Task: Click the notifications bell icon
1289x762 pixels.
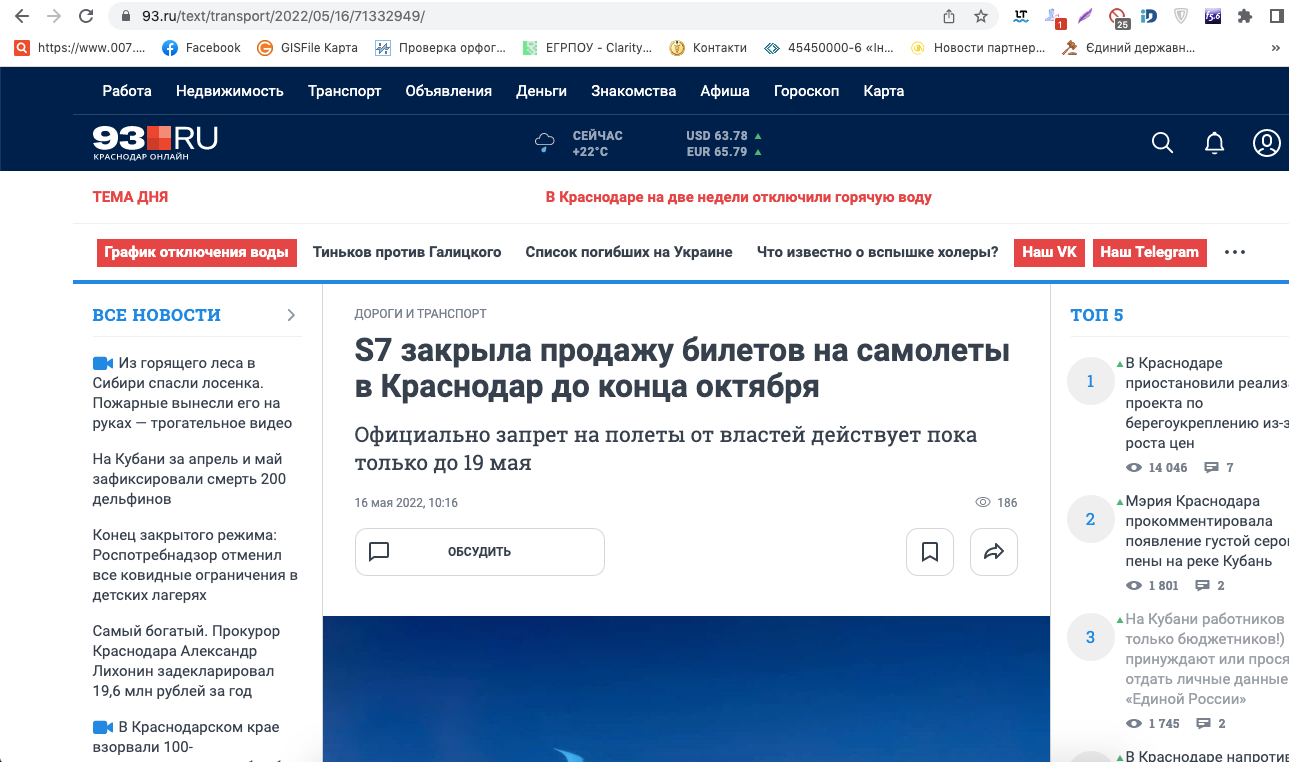Action: (x=1214, y=143)
